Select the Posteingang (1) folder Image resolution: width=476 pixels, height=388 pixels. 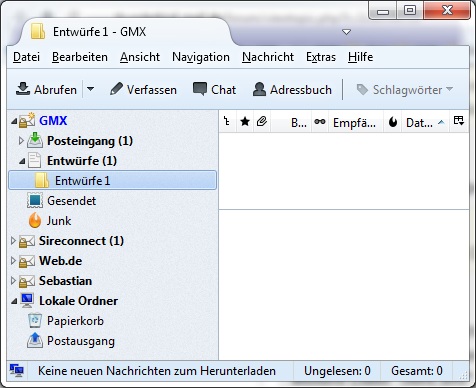[x=90, y=141]
